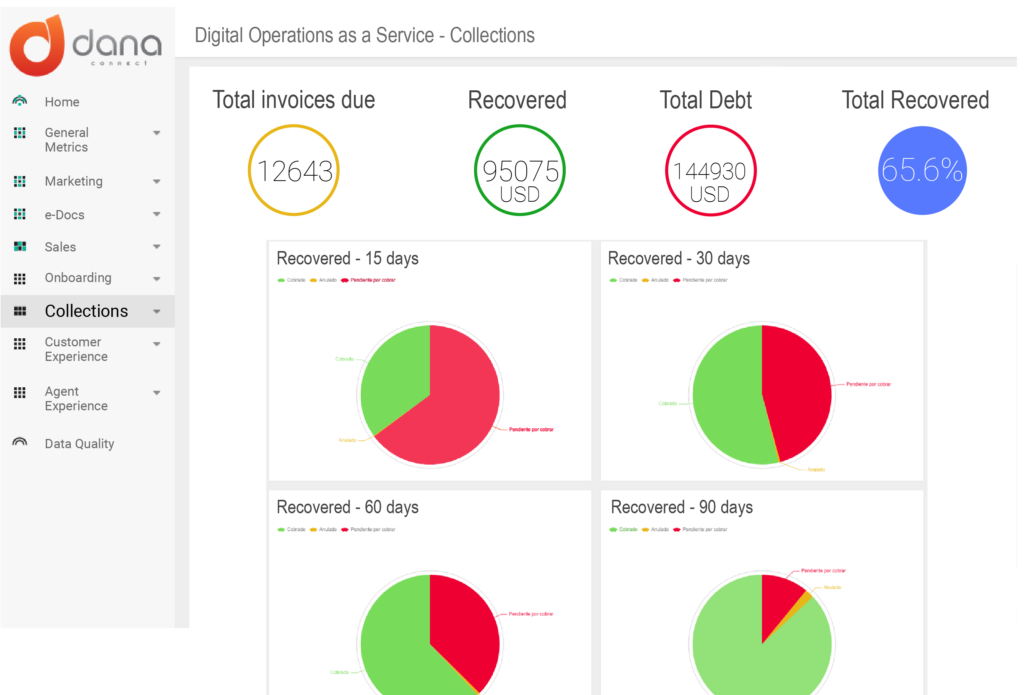
Task: Open the Home menu item
Action: pyautogui.click(x=62, y=102)
